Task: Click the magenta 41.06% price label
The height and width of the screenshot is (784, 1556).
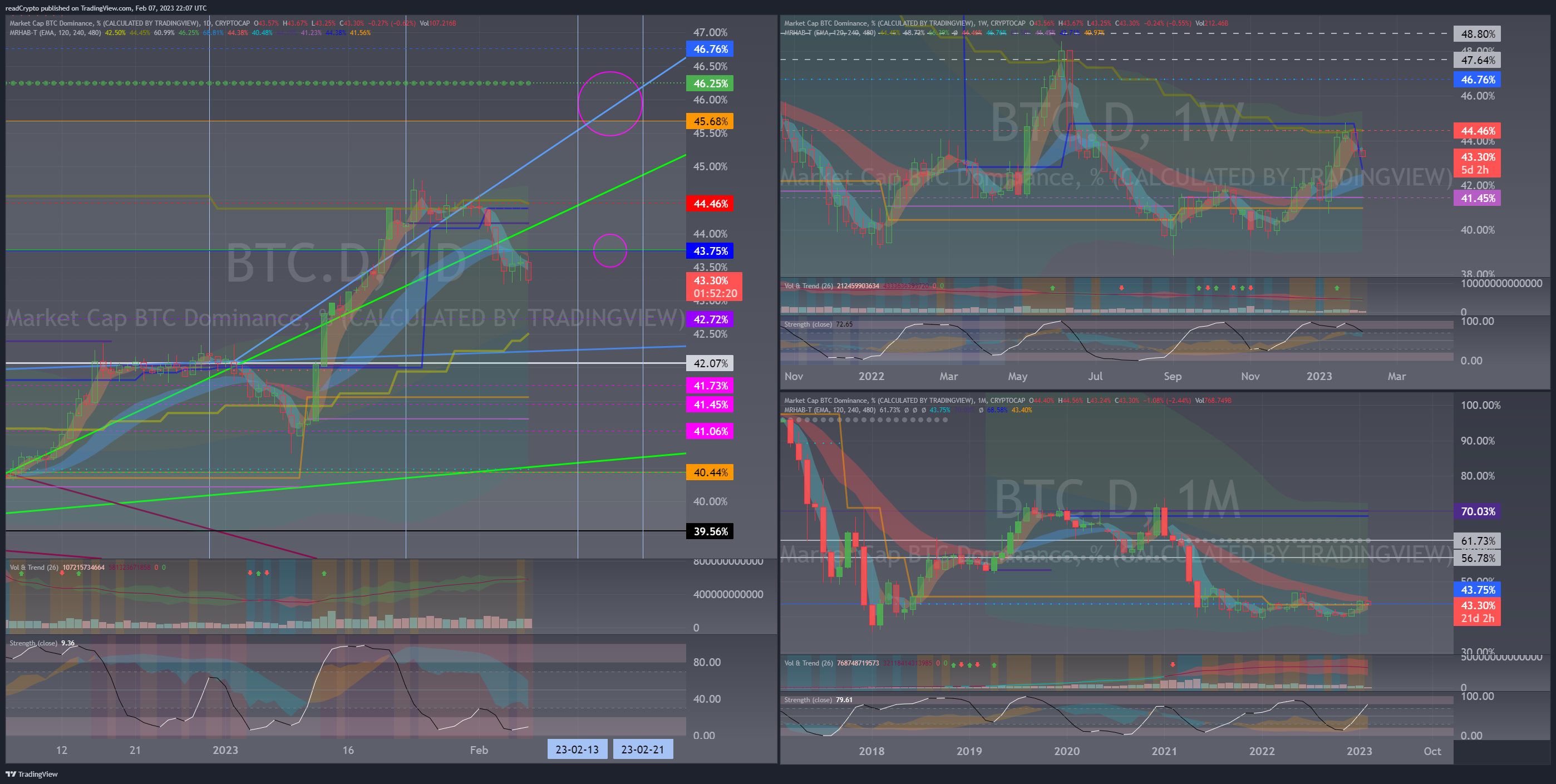Action: coord(710,431)
